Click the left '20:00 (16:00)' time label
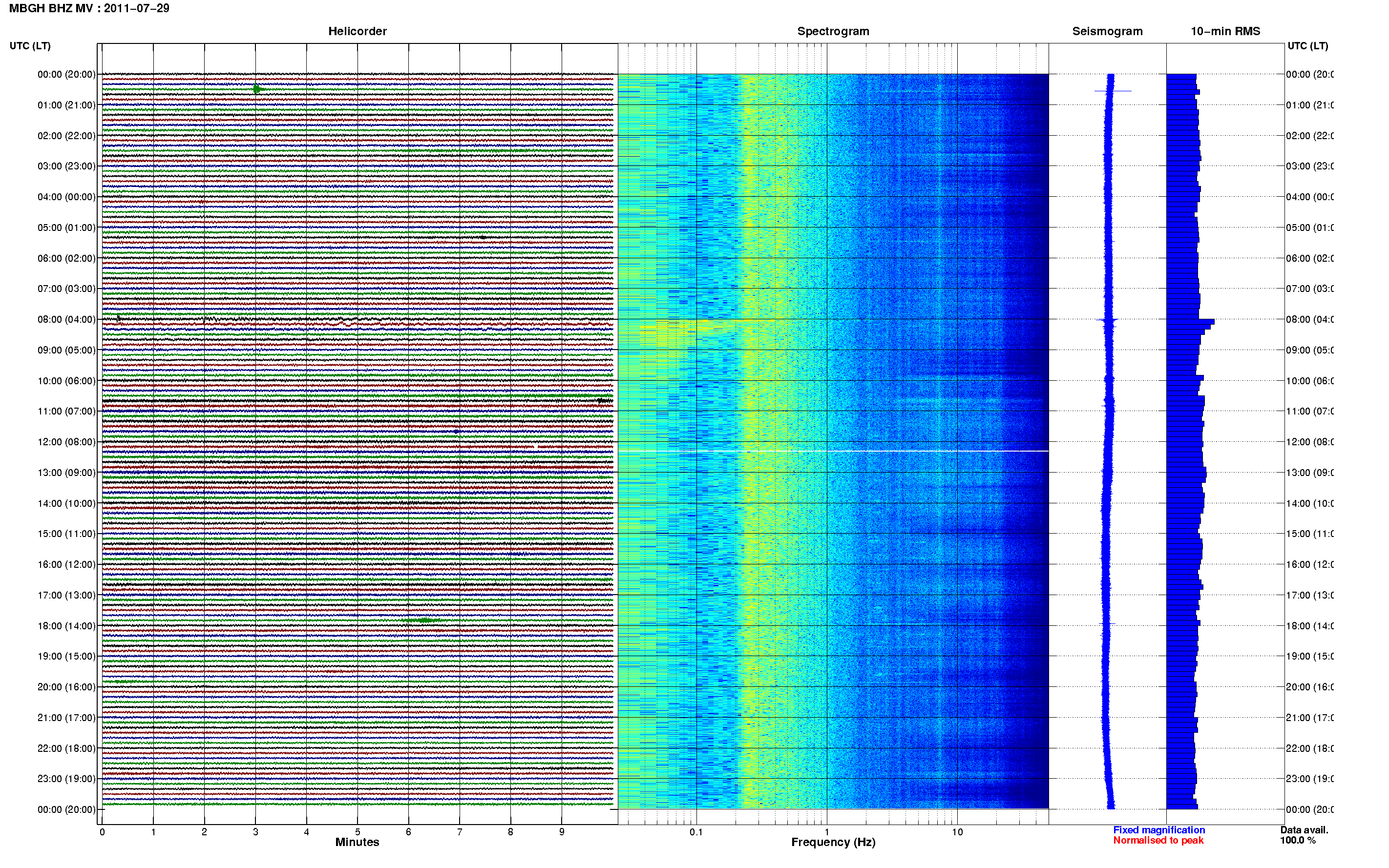This screenshot has height=868, width=1389. 66,686
